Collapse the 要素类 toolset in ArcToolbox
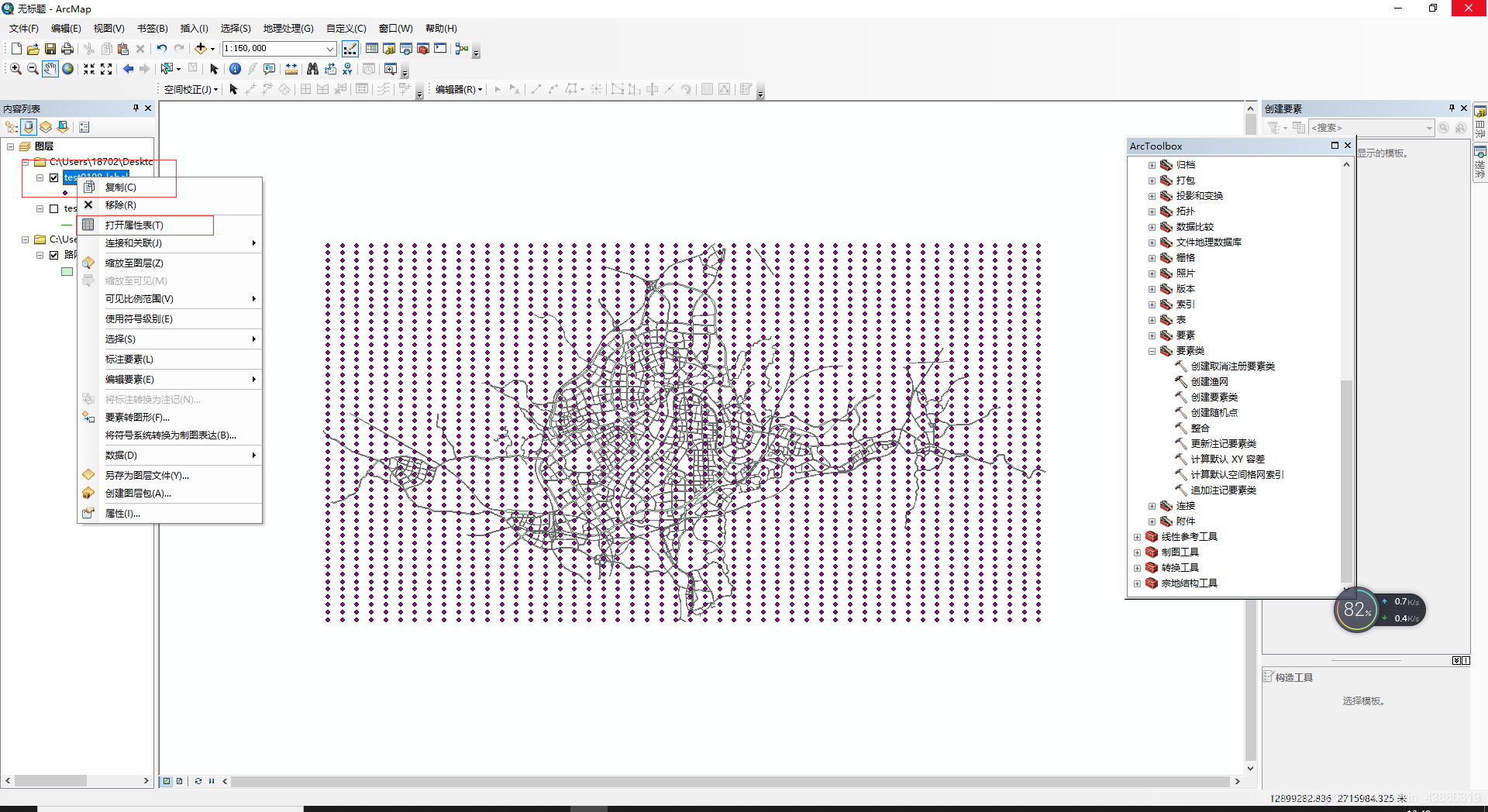The height and width of the screenshot is (812, 1488). (1152, 351)
